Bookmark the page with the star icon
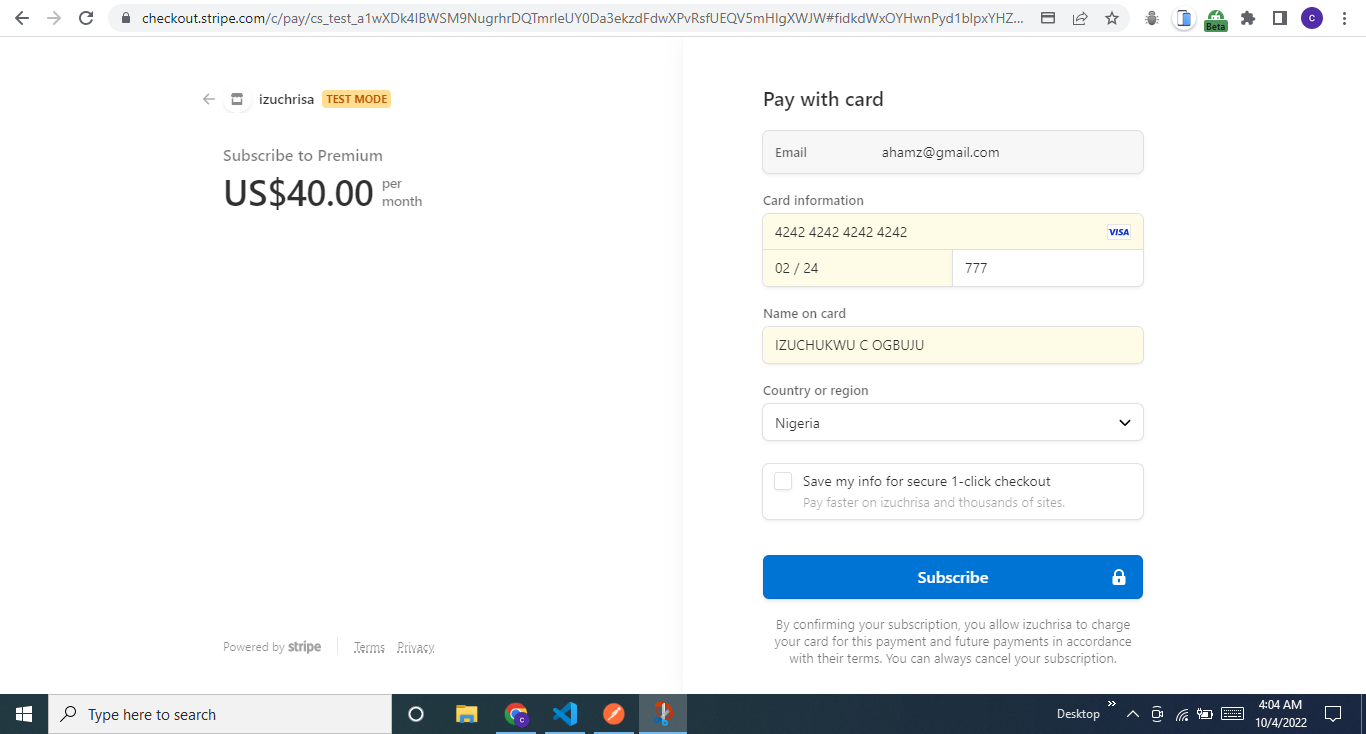Screen dimensions: 1366x734 pos(1111,18)
